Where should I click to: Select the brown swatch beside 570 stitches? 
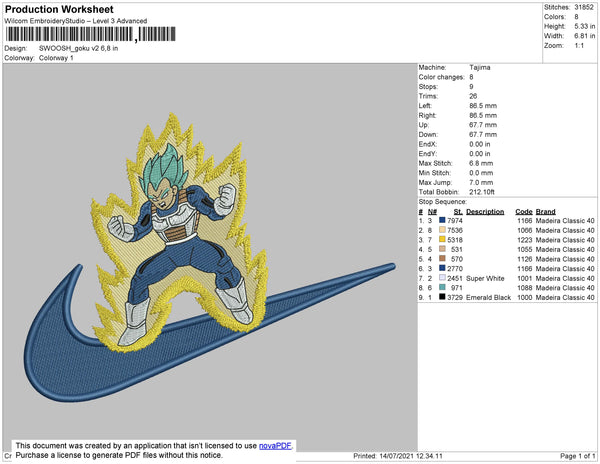tap(442, 259)
